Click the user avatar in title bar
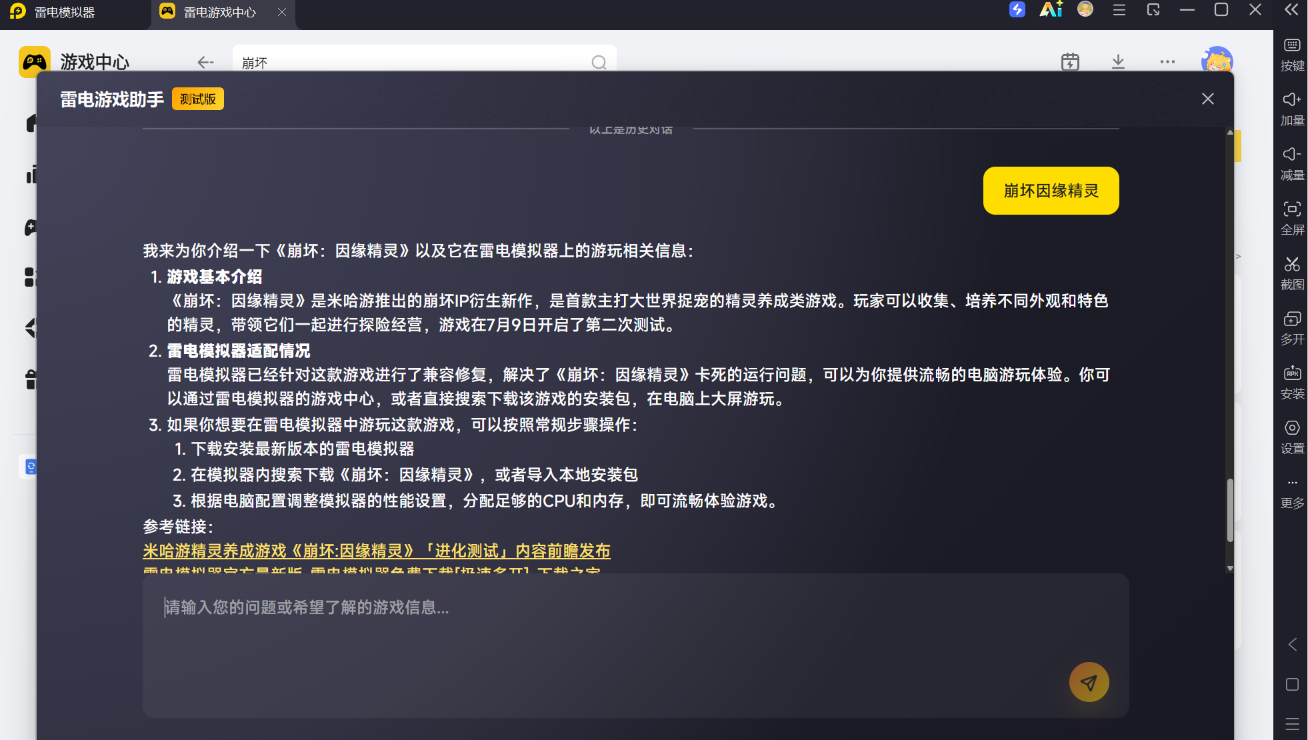1308x740 pixels. [1085, 10]
